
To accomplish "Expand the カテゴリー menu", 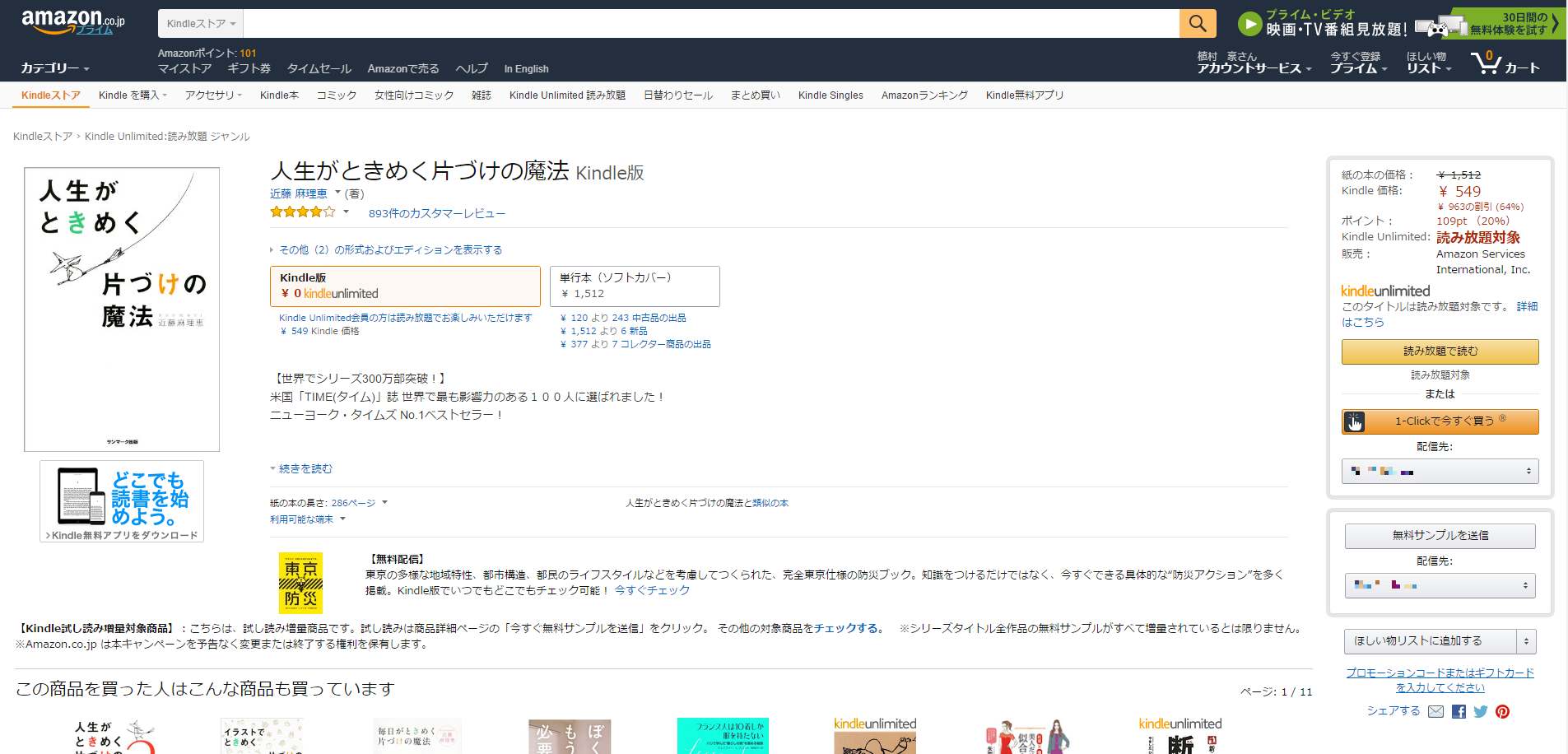I will click(x=55, y=68).
